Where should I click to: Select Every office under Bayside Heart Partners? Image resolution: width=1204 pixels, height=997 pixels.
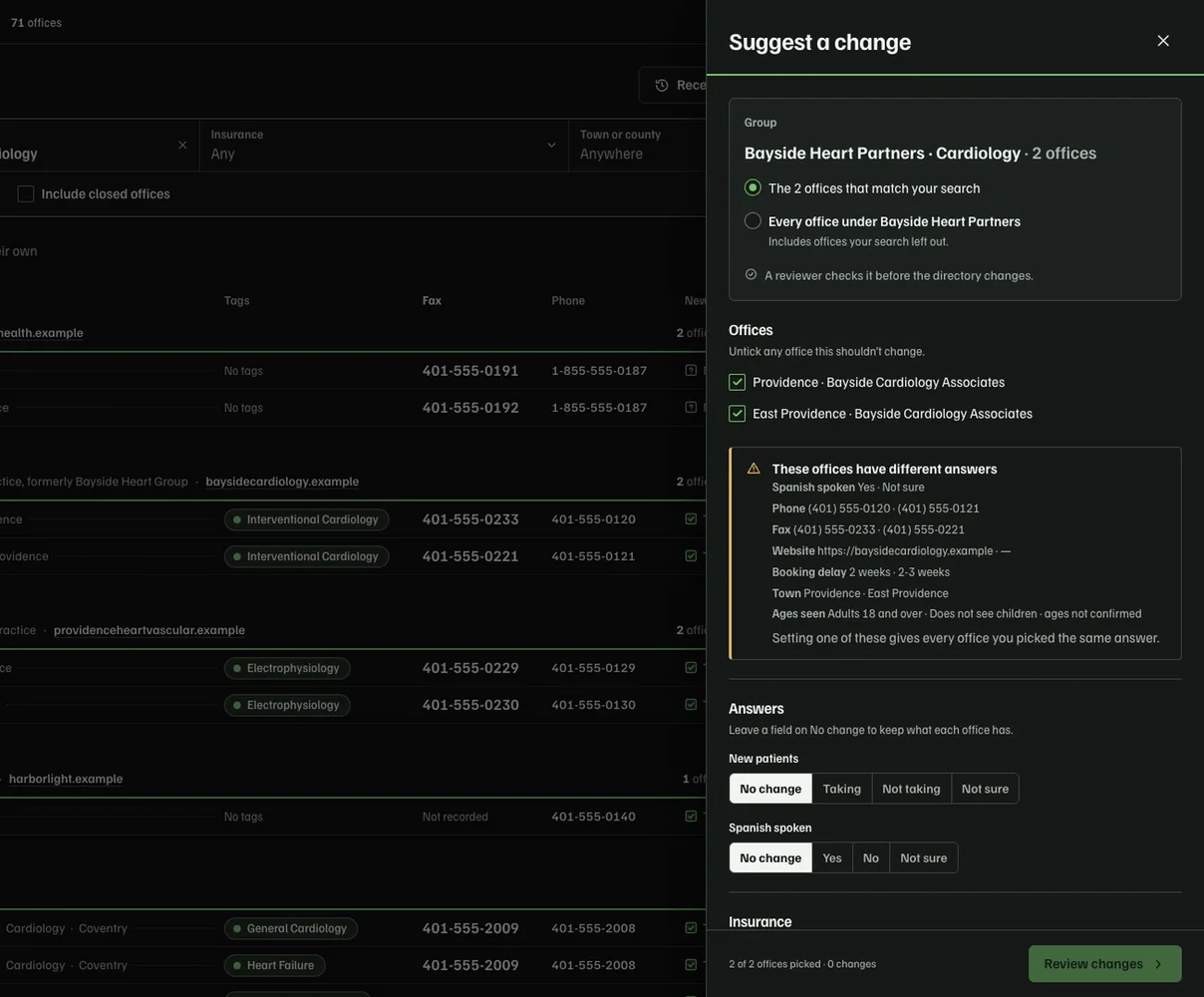[752, 220]
